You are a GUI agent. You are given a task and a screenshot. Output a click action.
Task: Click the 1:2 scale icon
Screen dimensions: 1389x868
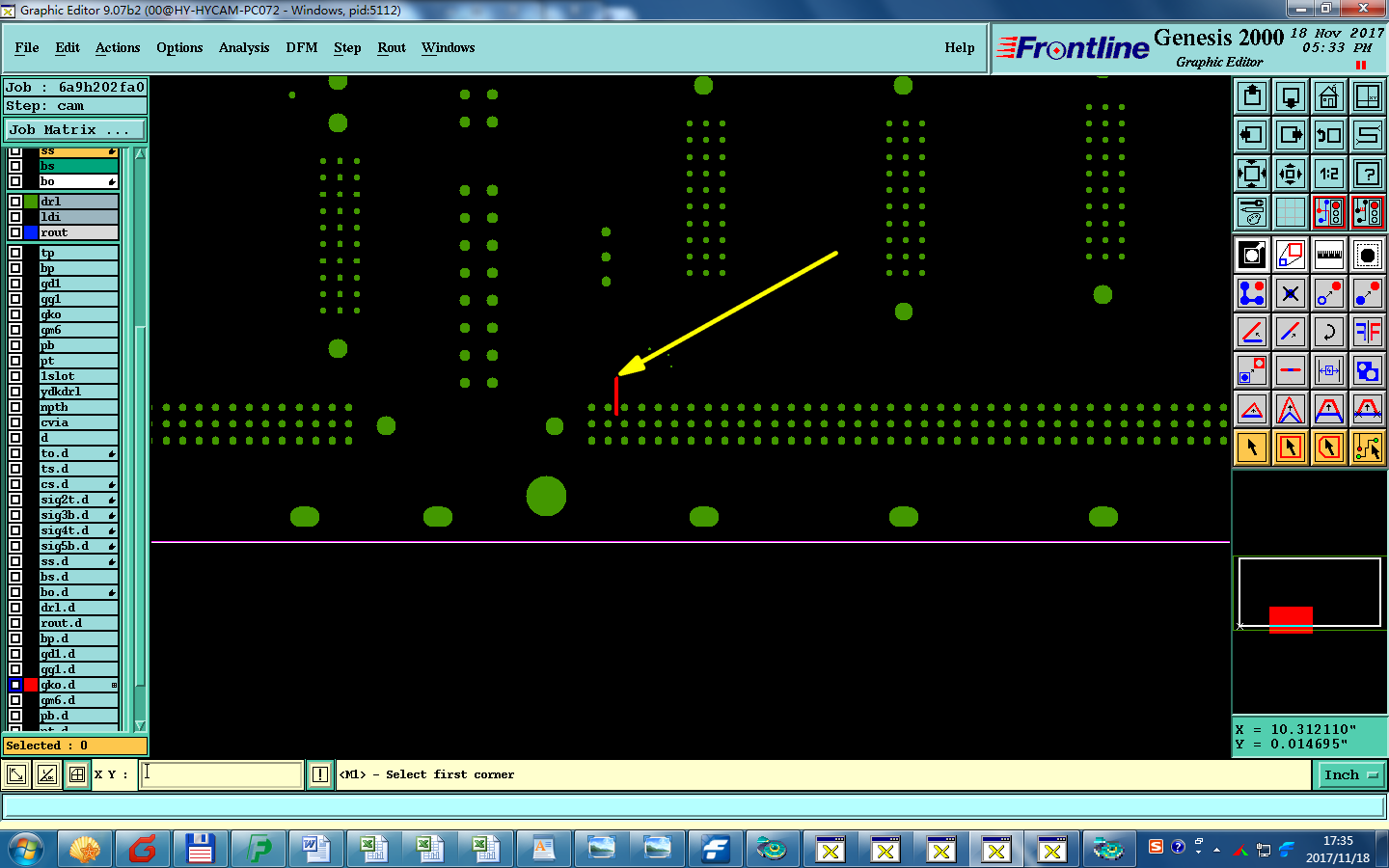click(x=1329, y=174)
